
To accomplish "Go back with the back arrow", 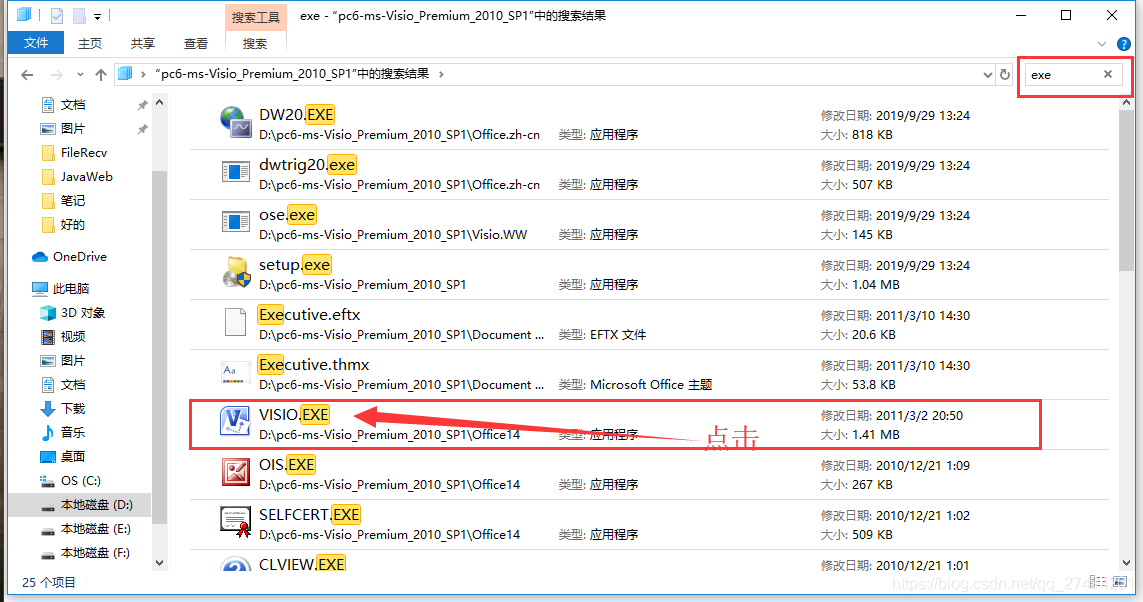I will pyautogui.click(x=27, y=74).
